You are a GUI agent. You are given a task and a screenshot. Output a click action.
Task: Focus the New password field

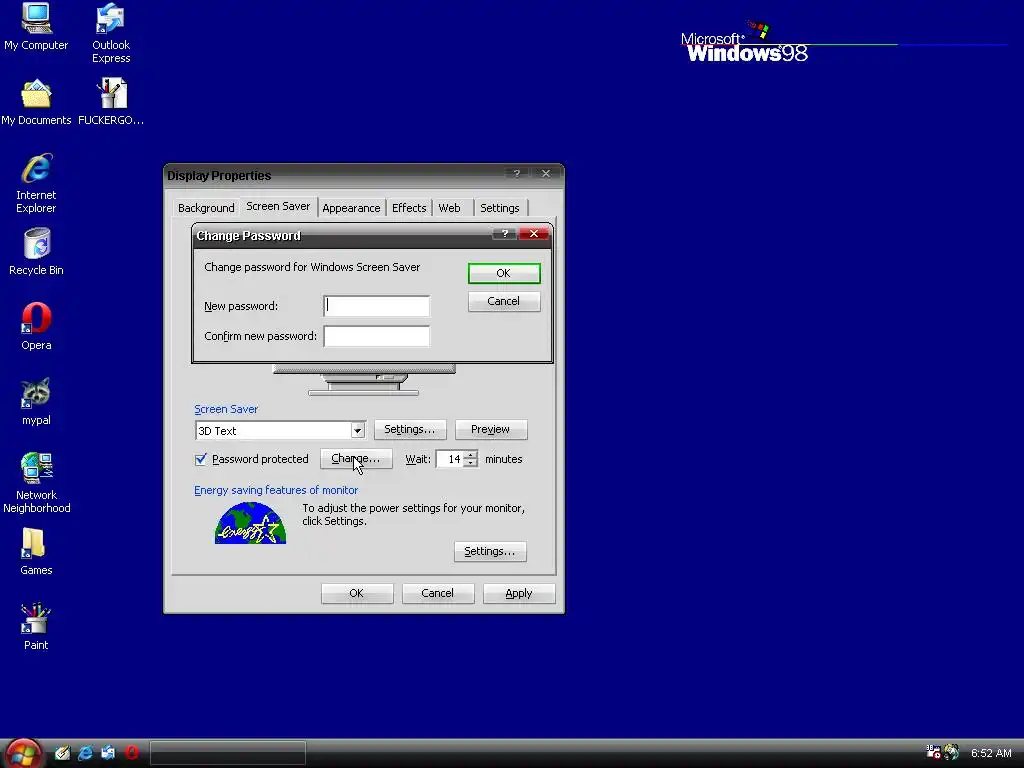point(377,306)
